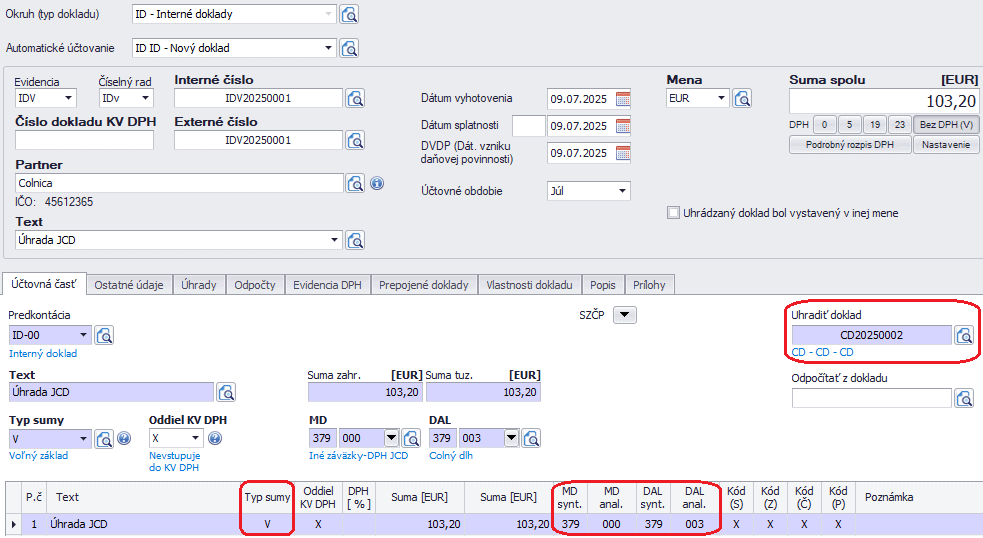983x538 pixels.
Task: Click search icon next to Interné číslo
Action: coord(356,98)
